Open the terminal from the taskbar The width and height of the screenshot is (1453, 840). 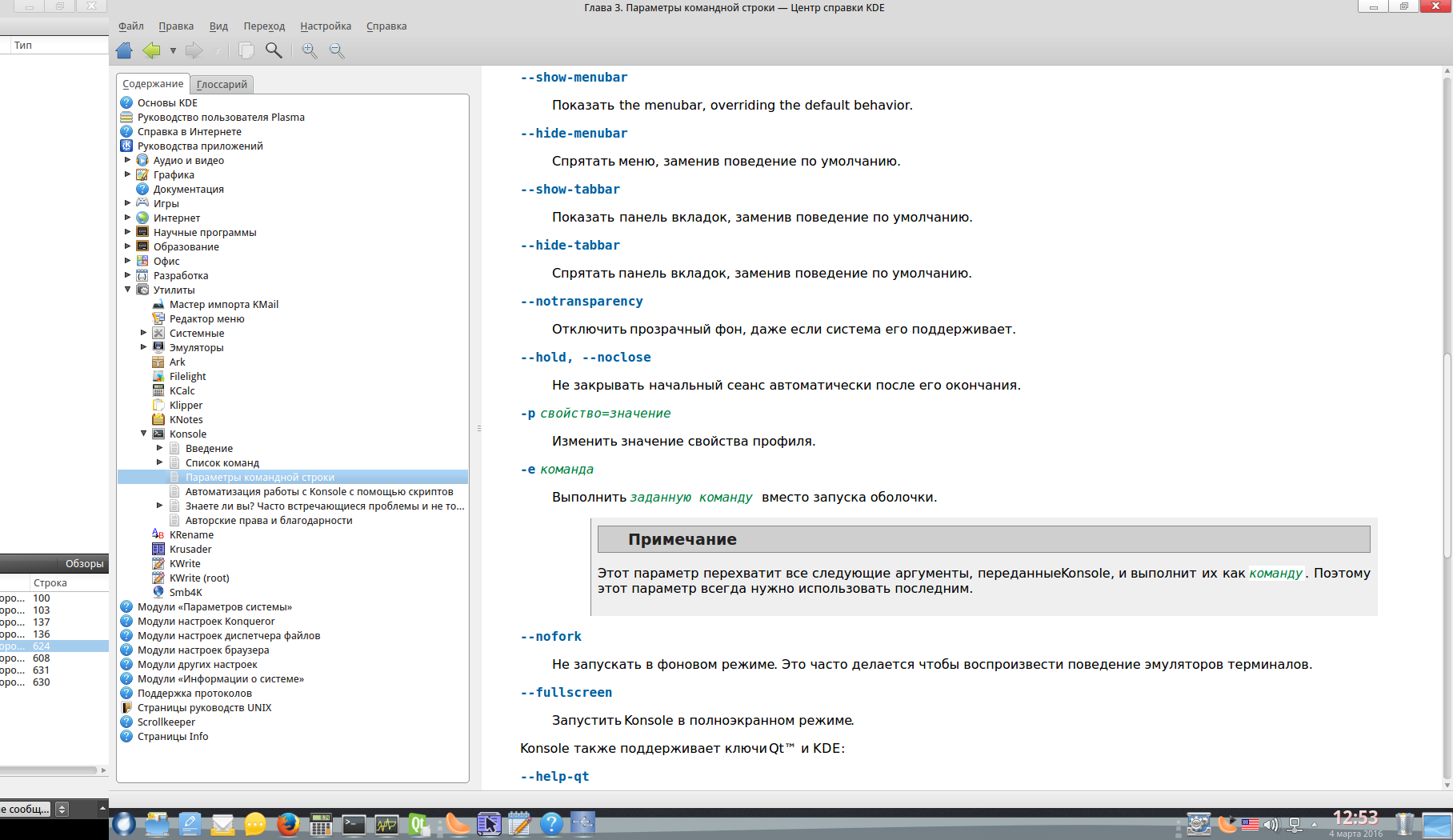(x=354, y=824)
